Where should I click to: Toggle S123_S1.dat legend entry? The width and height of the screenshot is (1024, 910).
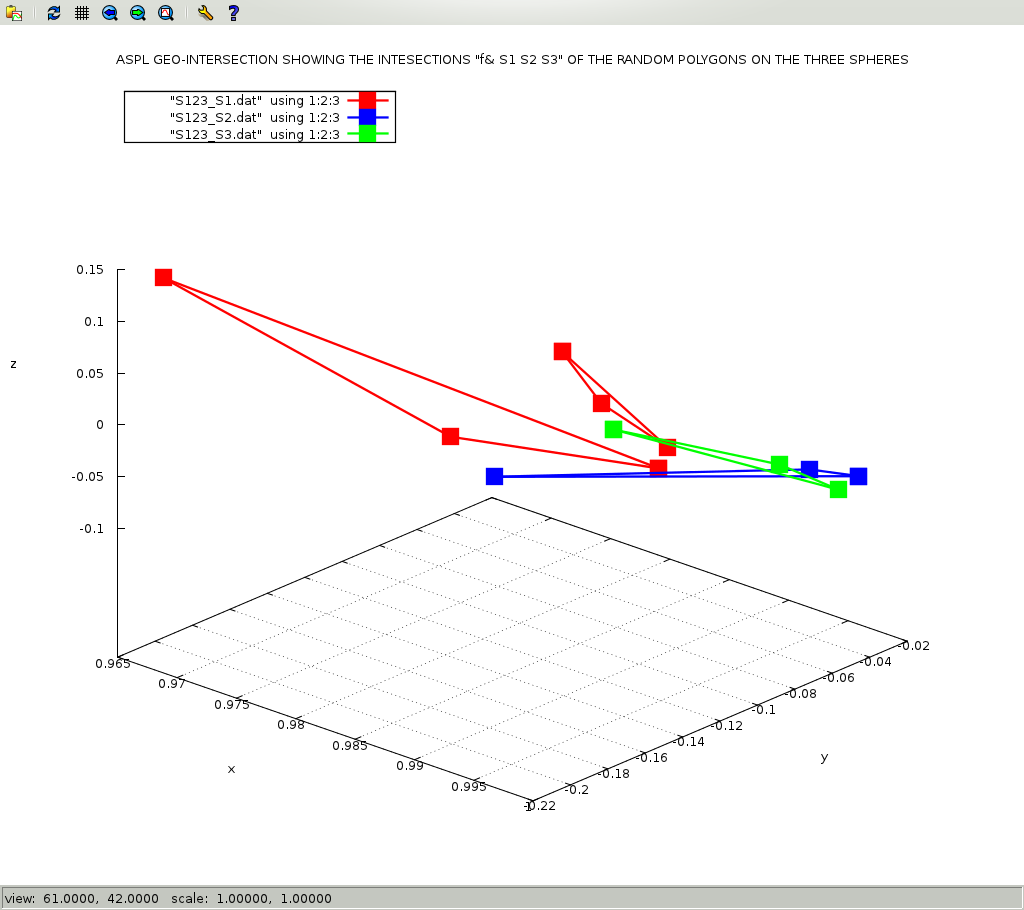pyautogui.click(x=254, y=100)
